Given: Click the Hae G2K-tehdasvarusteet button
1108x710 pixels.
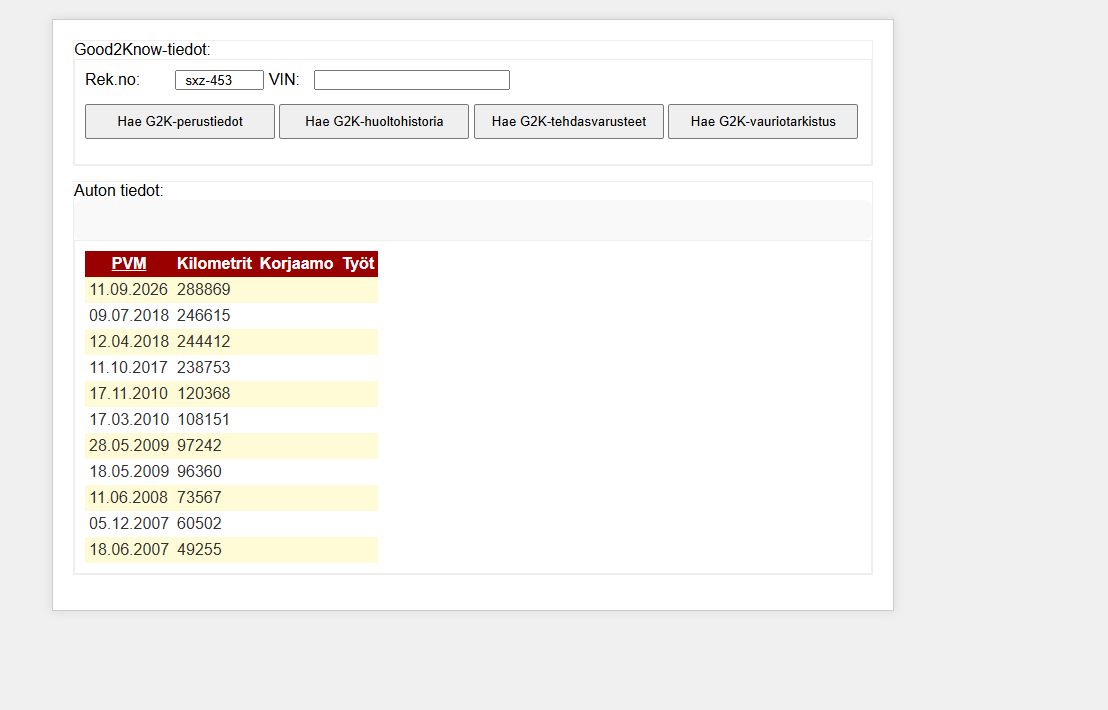Looking at the screenshot, I should 569,122.
